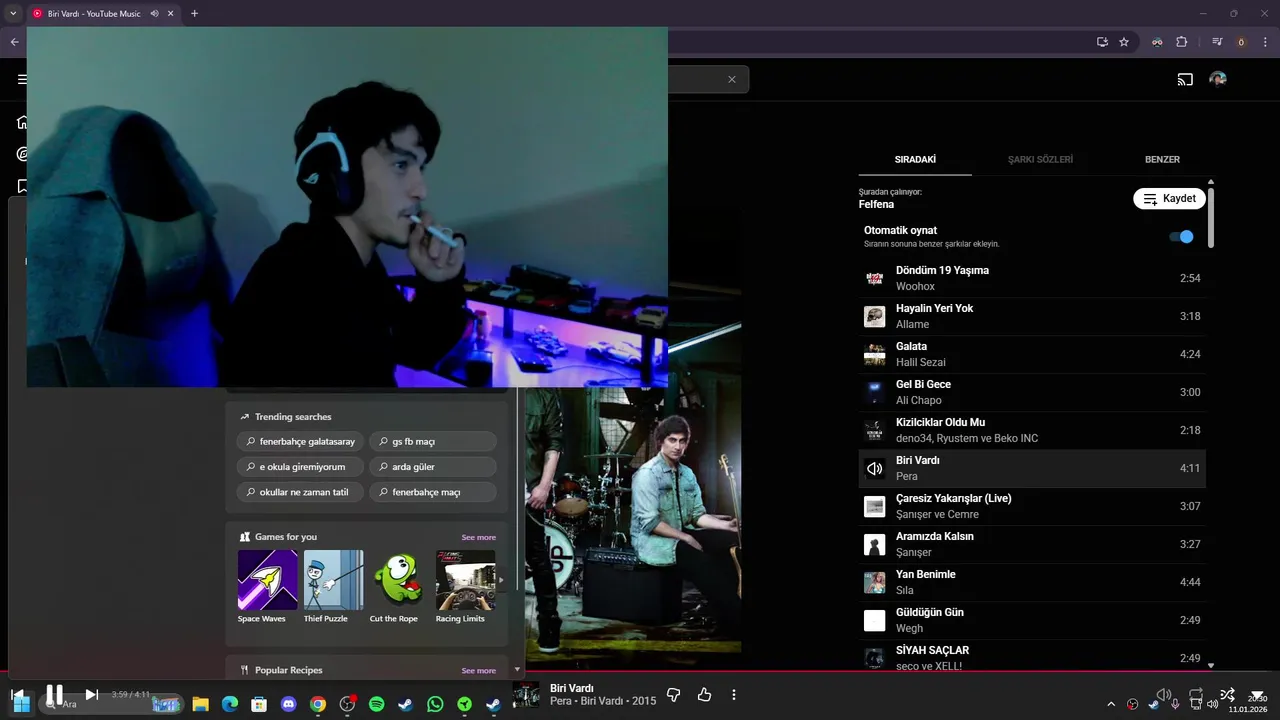Search trending term gs fb maçı
This screenshot has width=1280, height=720.
click(x=433, y=441)
